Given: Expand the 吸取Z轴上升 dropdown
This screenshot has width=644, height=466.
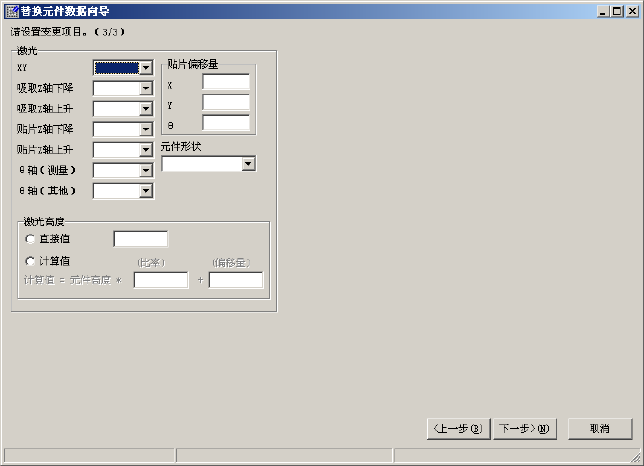Looking at the screenshot, I should tap(123, 109).
